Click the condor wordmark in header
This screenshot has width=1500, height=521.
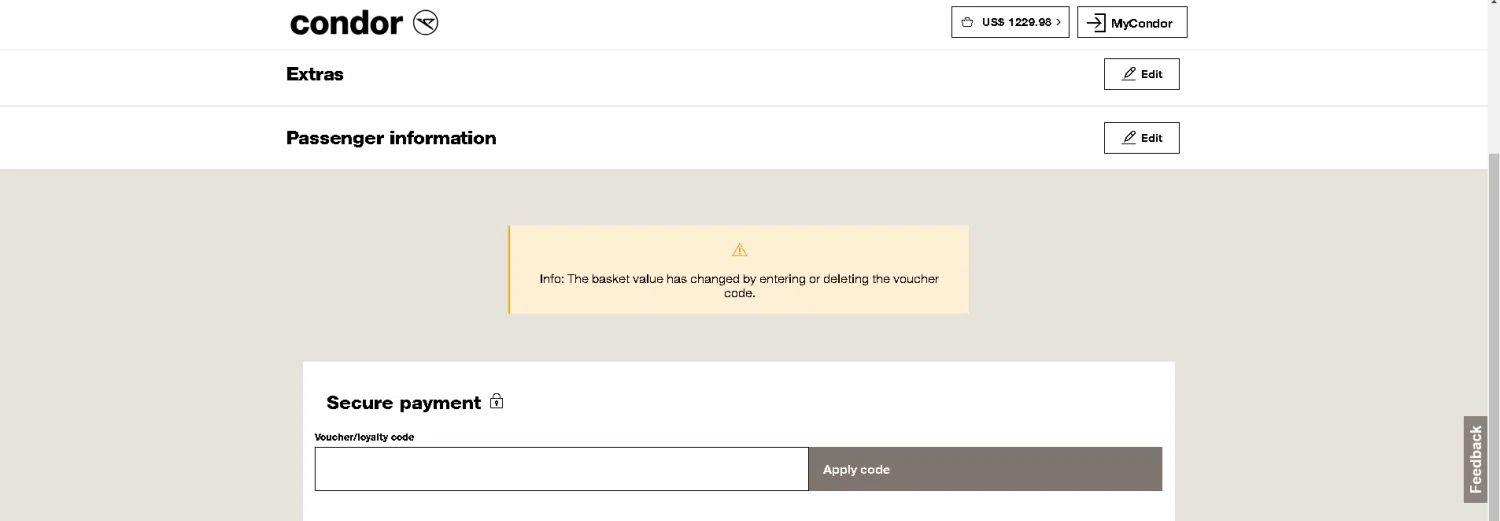[x=346, y=23]
